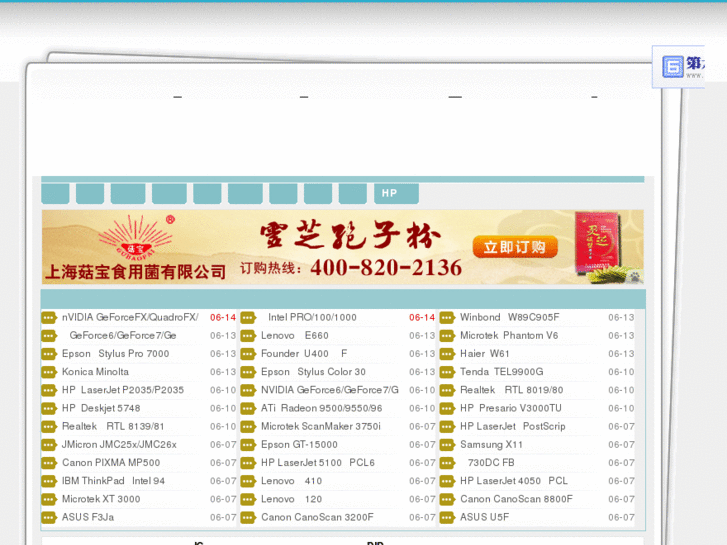
Task: Open the Epson GT-15000 link
Action: [x=299, y=445]
